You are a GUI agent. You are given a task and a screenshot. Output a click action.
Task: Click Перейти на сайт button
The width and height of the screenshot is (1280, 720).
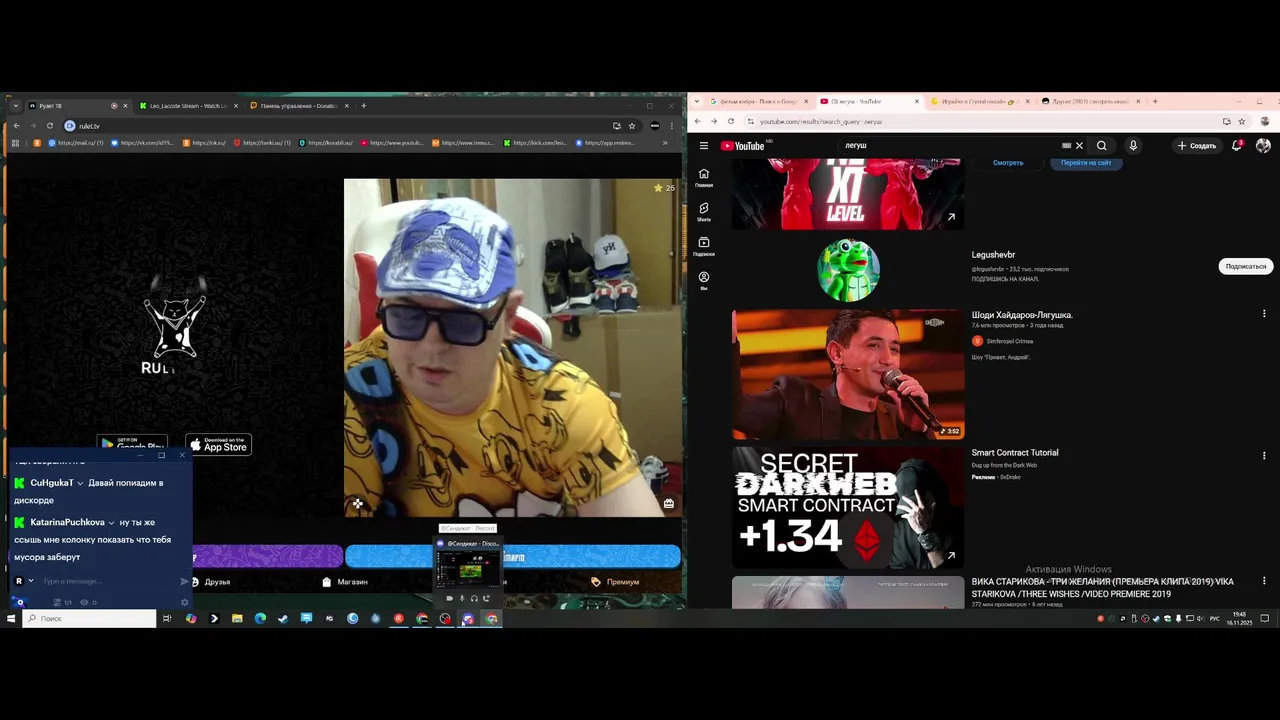tap(1086, 162)
